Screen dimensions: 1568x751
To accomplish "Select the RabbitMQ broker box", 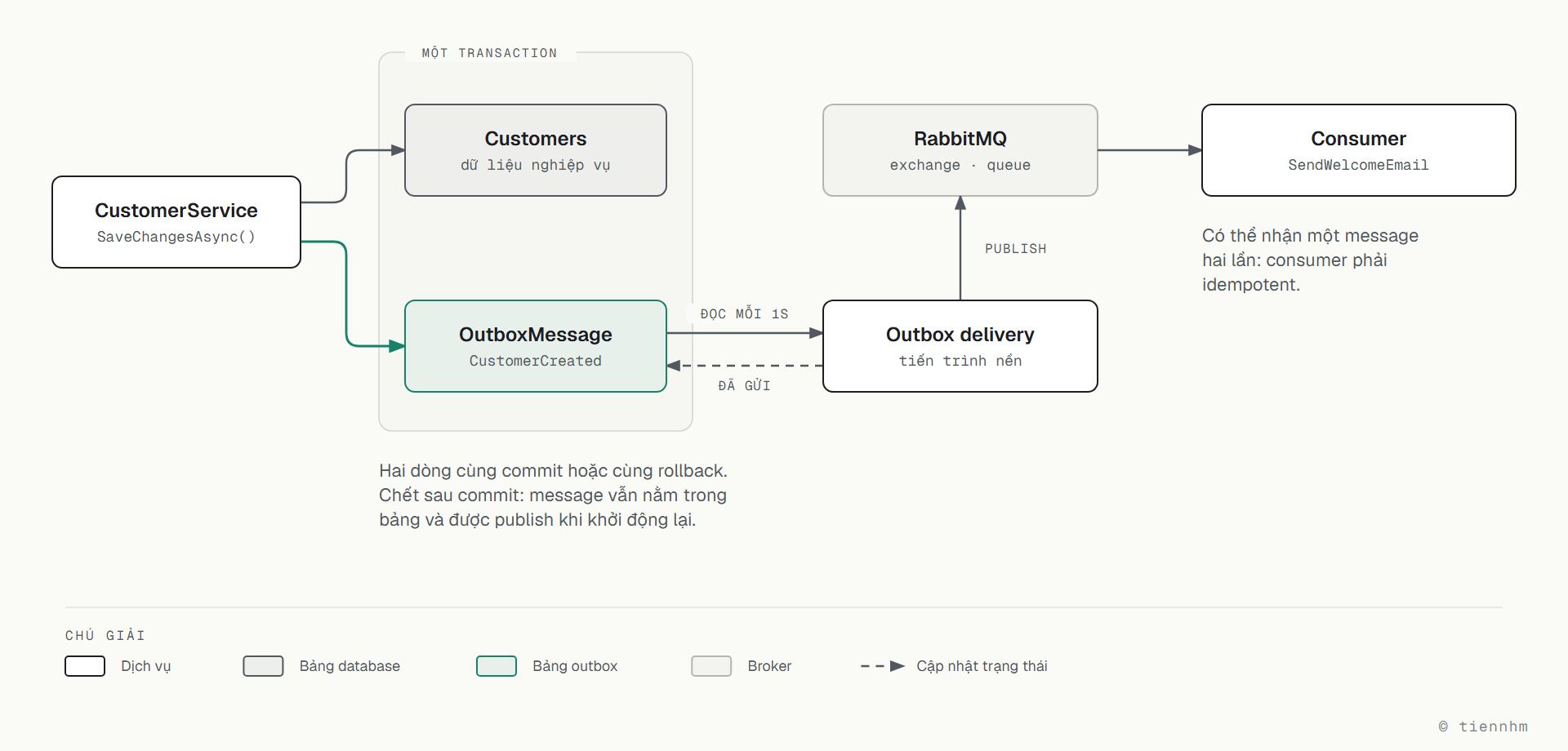I will pyautogui.click(x=960, y=150).
